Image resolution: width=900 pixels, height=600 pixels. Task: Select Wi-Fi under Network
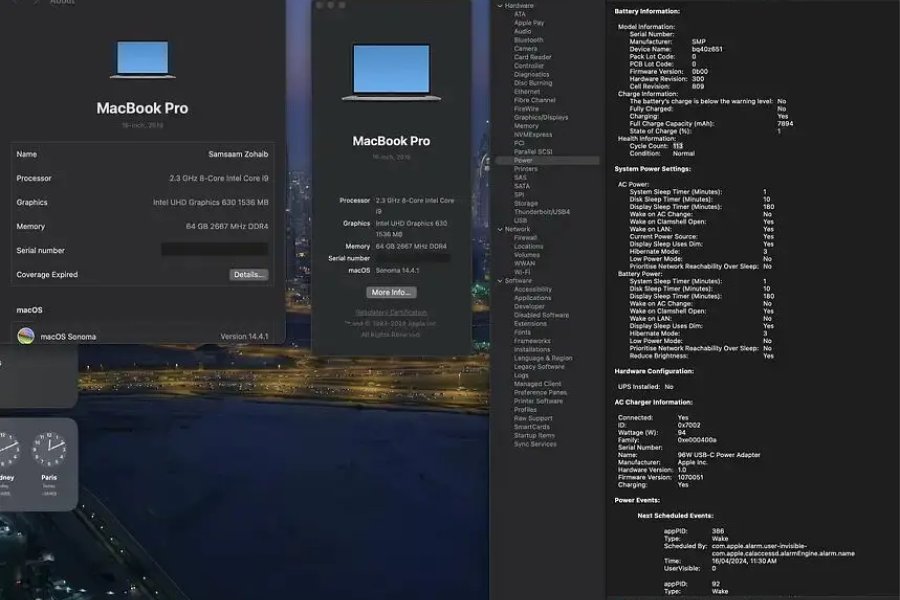point(522,272)
